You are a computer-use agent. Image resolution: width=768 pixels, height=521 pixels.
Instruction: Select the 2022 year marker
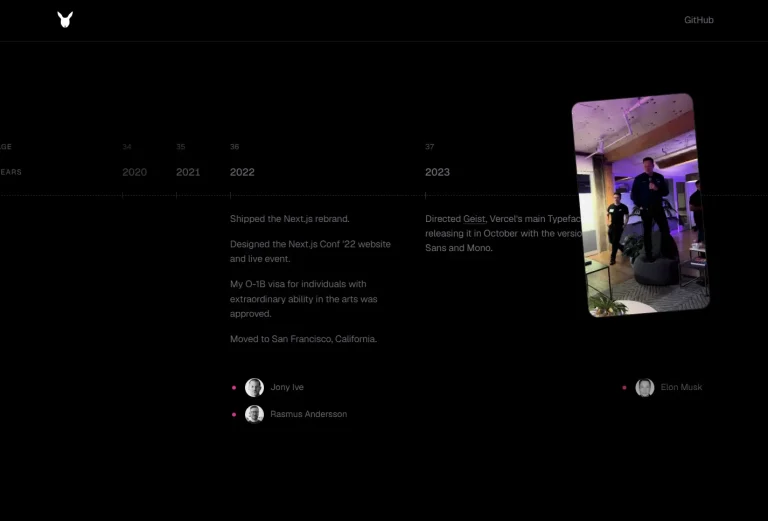pos(242,172)
